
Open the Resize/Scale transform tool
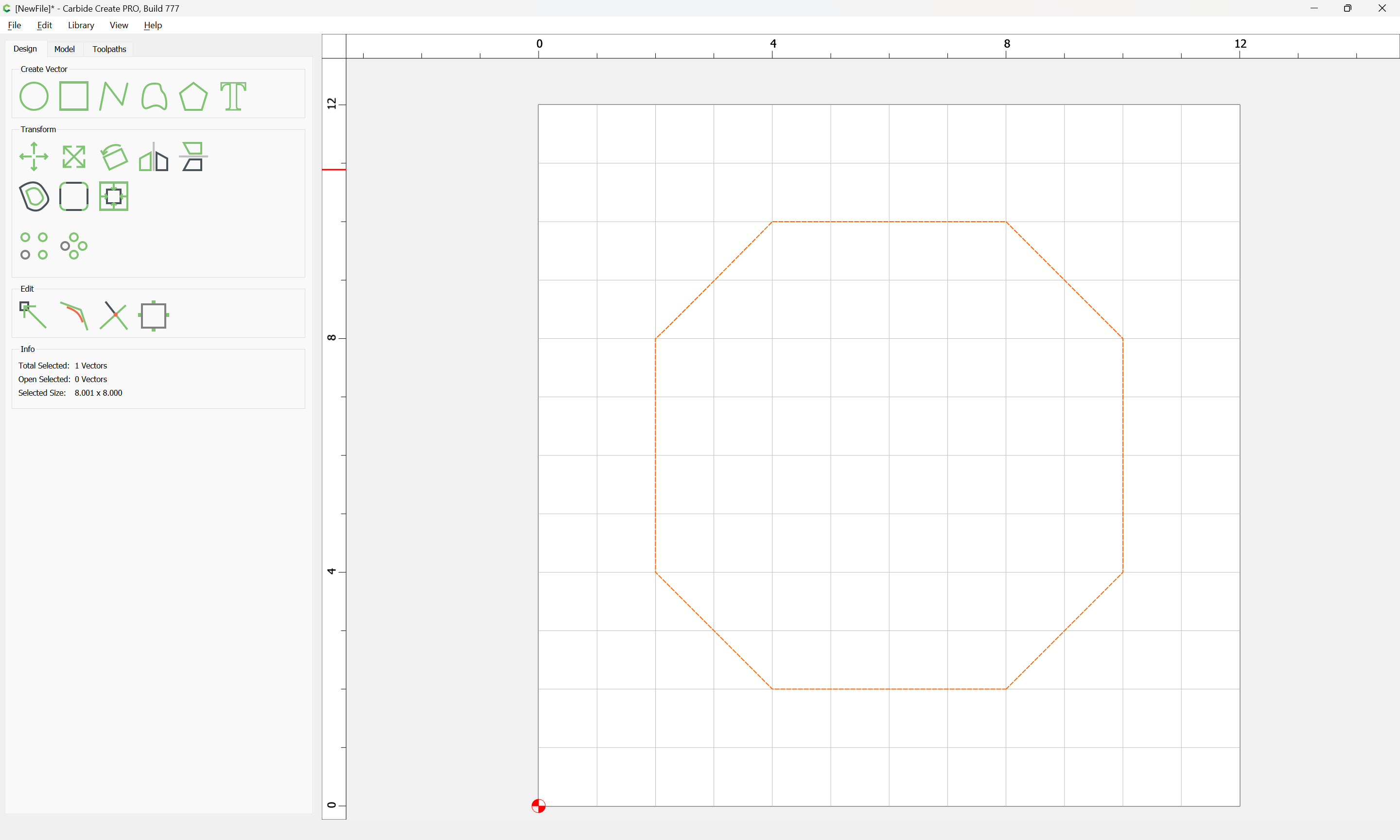click(73, 157)
